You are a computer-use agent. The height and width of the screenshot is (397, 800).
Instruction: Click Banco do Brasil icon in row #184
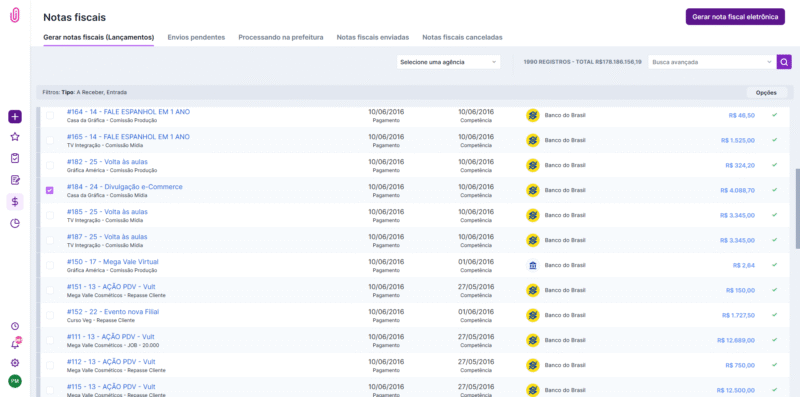pos(533,190)
